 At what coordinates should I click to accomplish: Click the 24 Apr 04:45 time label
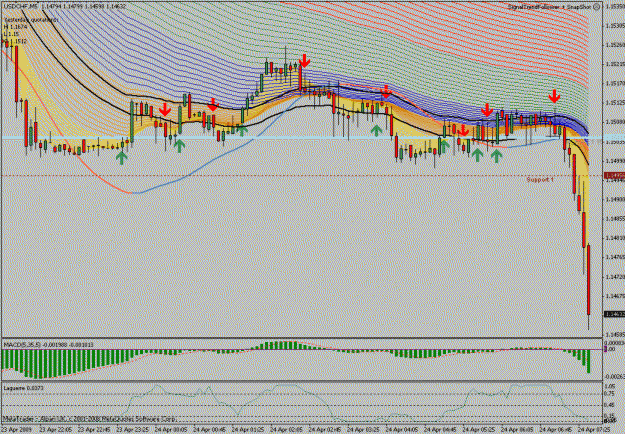[439, 430]
